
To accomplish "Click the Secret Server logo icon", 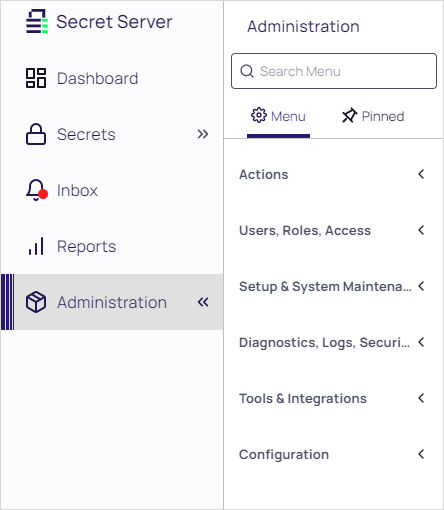I will pyautogui.click(x=37, y=21).
